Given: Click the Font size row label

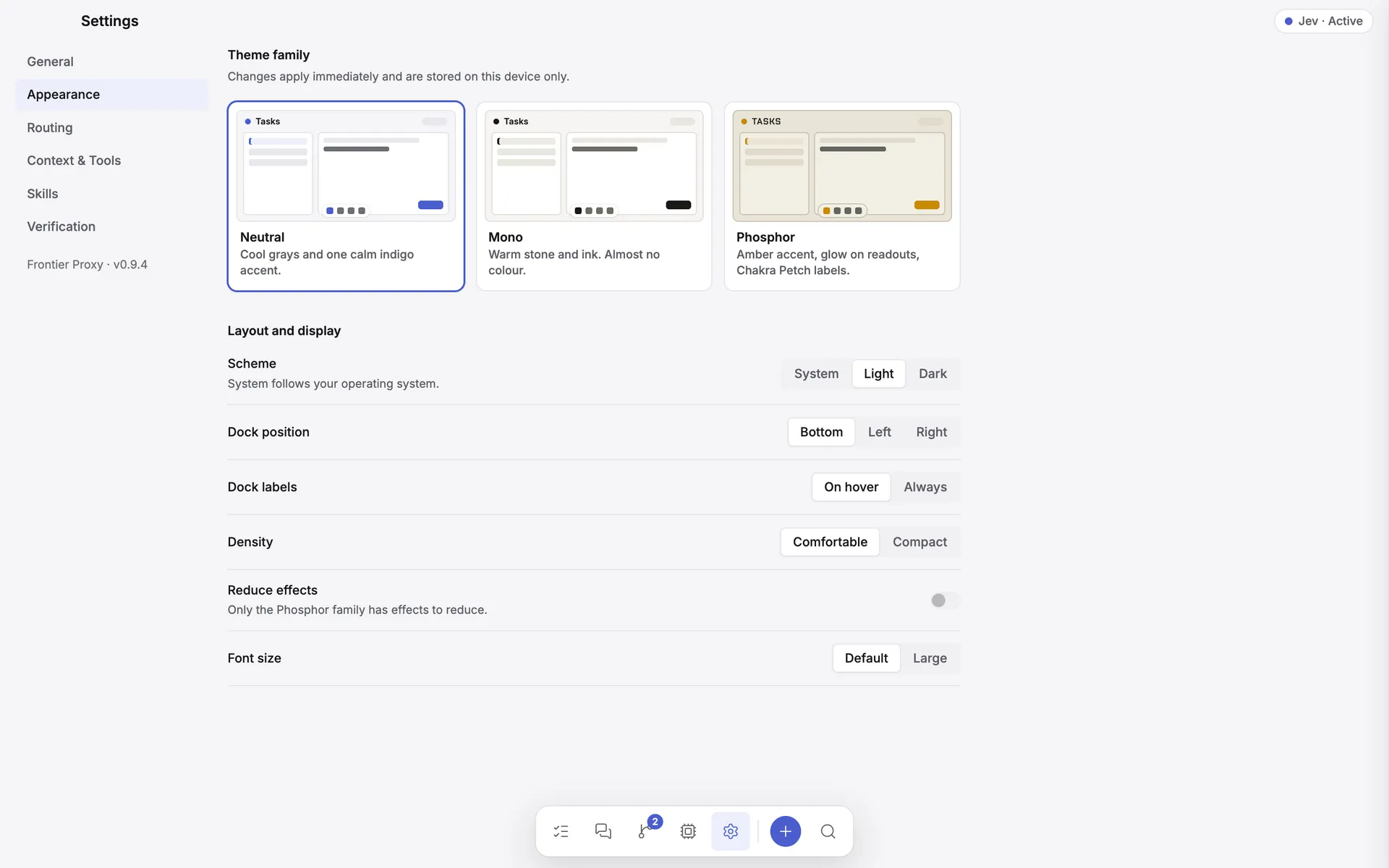Looking at the screenshot, I should (254, 658).
